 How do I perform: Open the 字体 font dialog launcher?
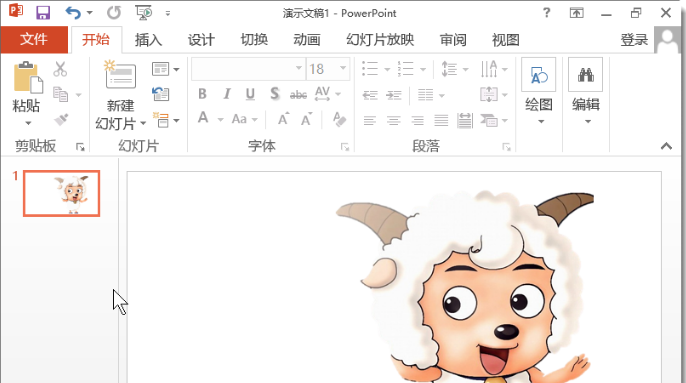coord(345,147)
